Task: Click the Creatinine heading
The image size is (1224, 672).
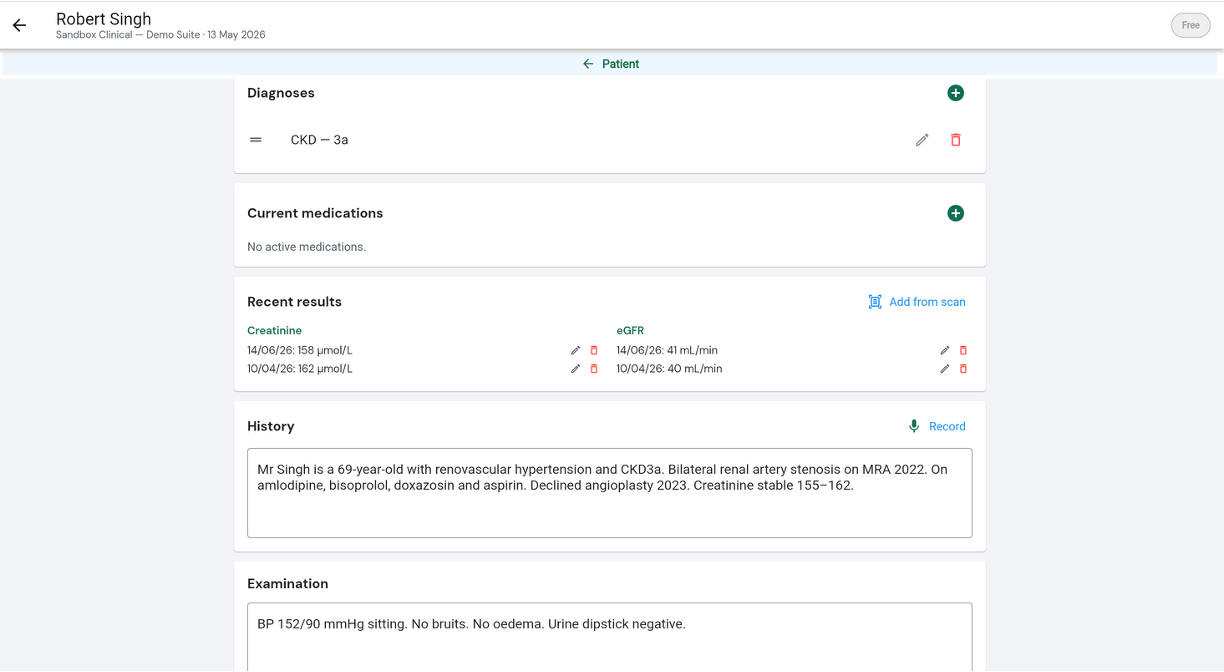Action: 275,331
